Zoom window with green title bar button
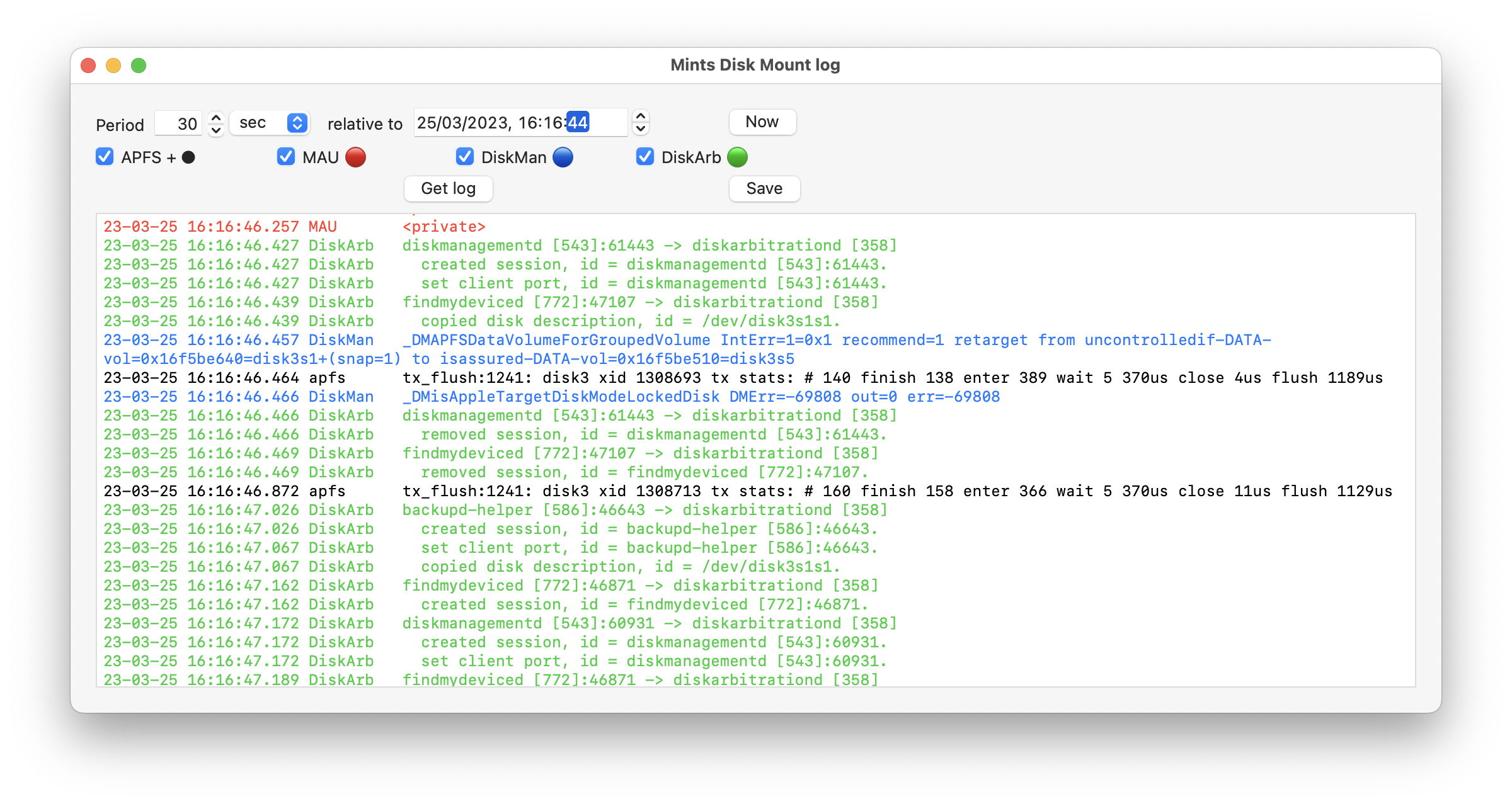 [x=139, y=65]
